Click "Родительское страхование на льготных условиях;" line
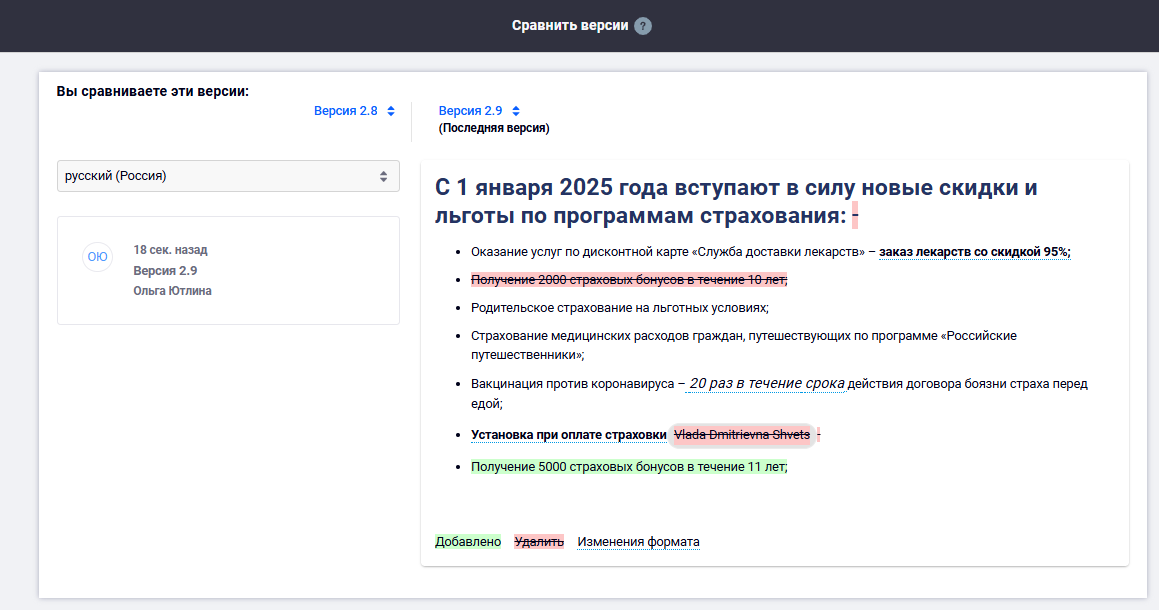This screenshot has height=610, width=1159. click(x=619, y=308)
